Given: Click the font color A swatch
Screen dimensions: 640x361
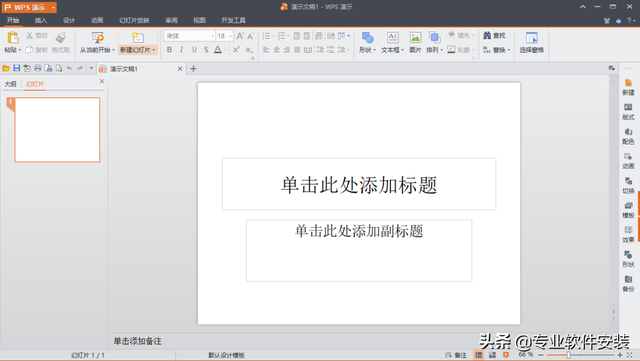Looking at the screenshot, I should coord(218,50).
